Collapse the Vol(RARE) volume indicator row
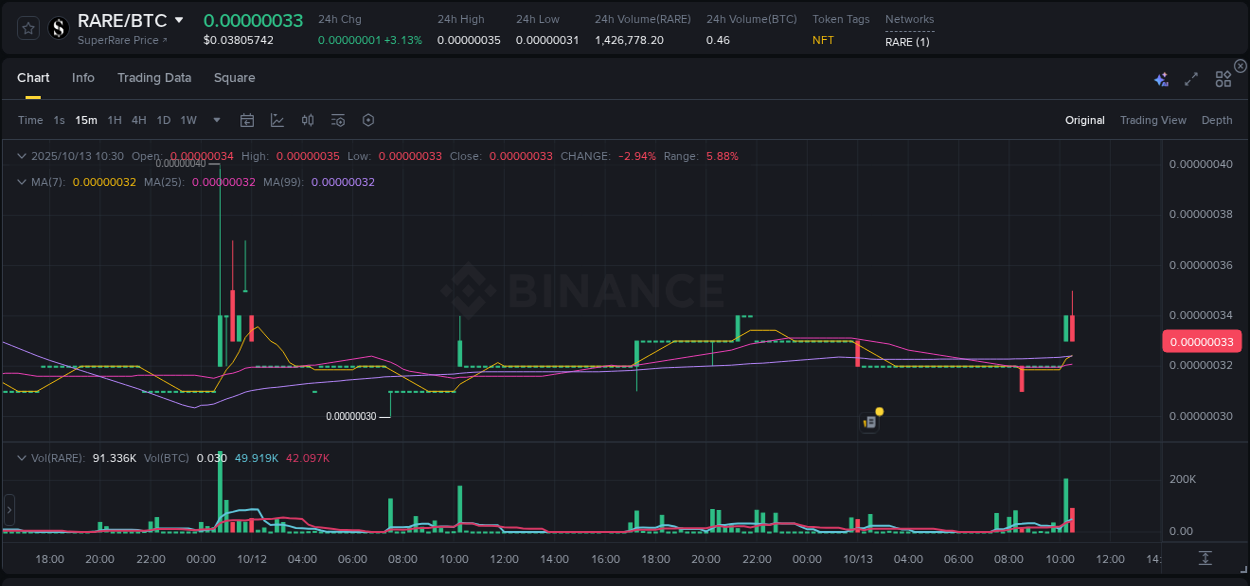 [x=22, y=457]
